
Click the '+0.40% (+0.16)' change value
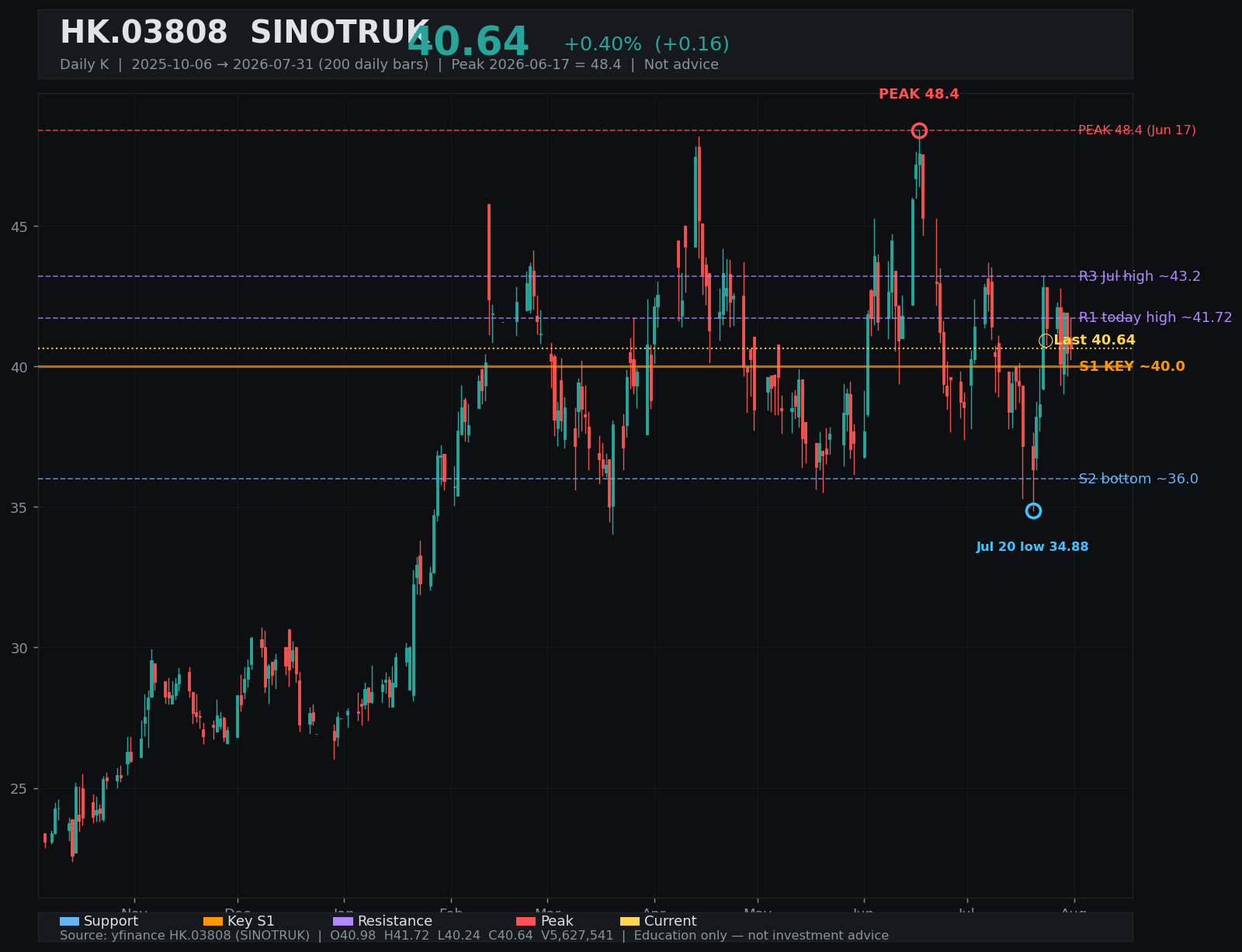647,45
